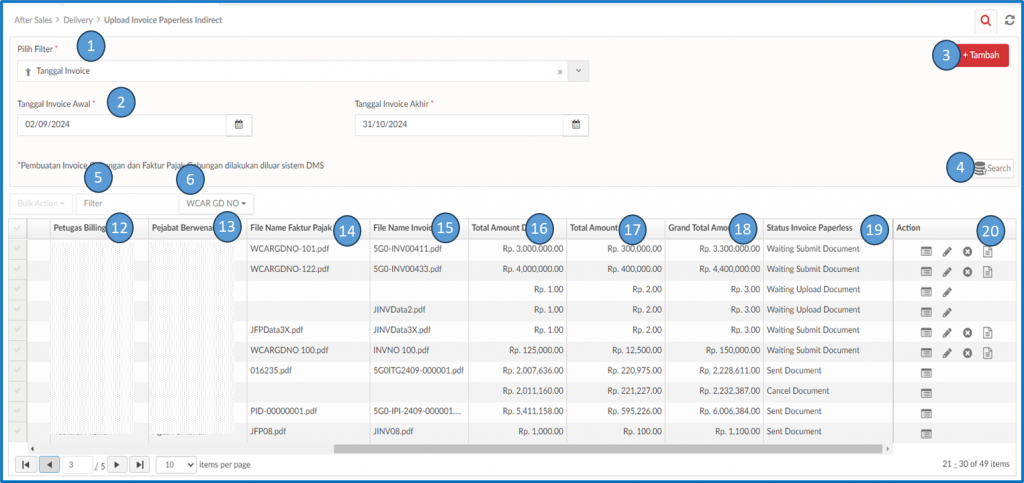The width and height of the screenshot is (1024, 483).
Task: Click document icon on JFPData3X.pdf row
Action: tap(988, 333)
